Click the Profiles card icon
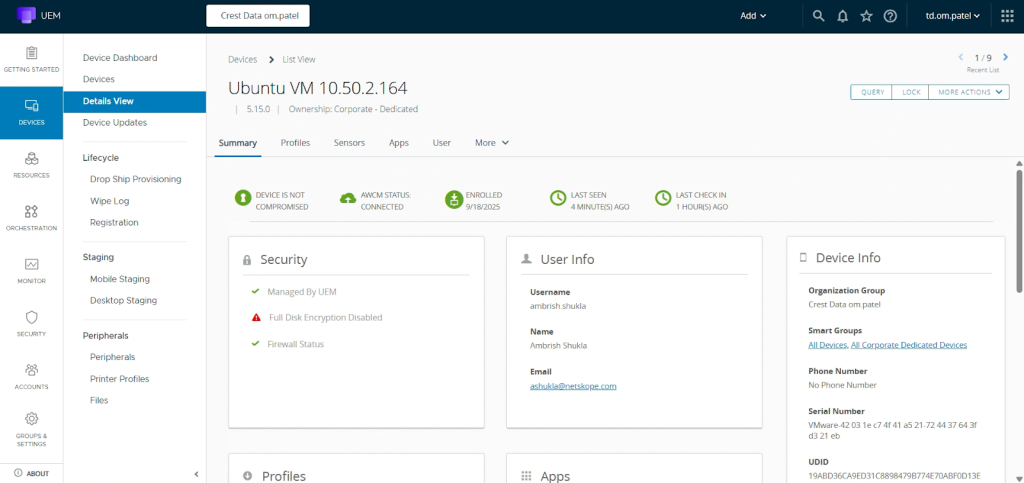The width and height of the screenshot is (1024, 483). 248,476
